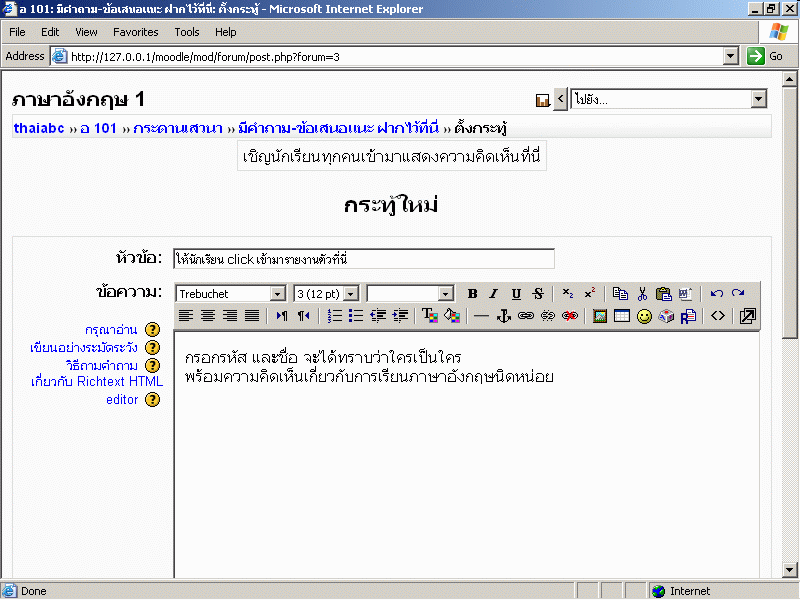
Task: Increase indent of text
Action: point(401,316)
